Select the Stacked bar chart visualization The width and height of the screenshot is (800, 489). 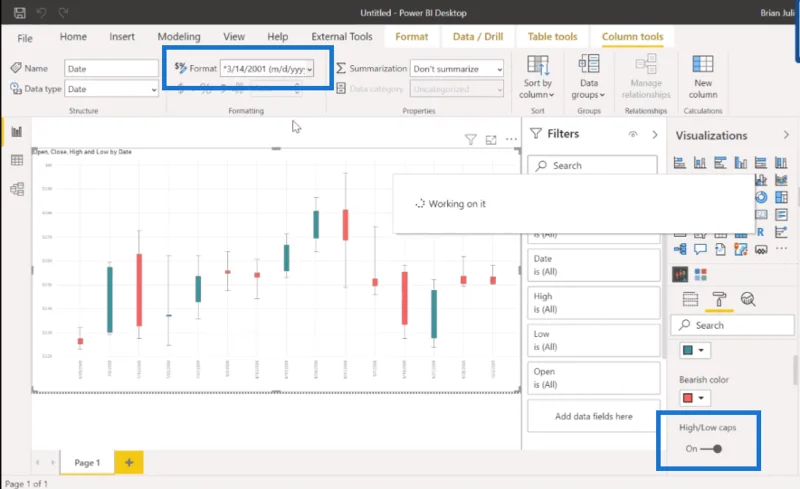point(680,163)
